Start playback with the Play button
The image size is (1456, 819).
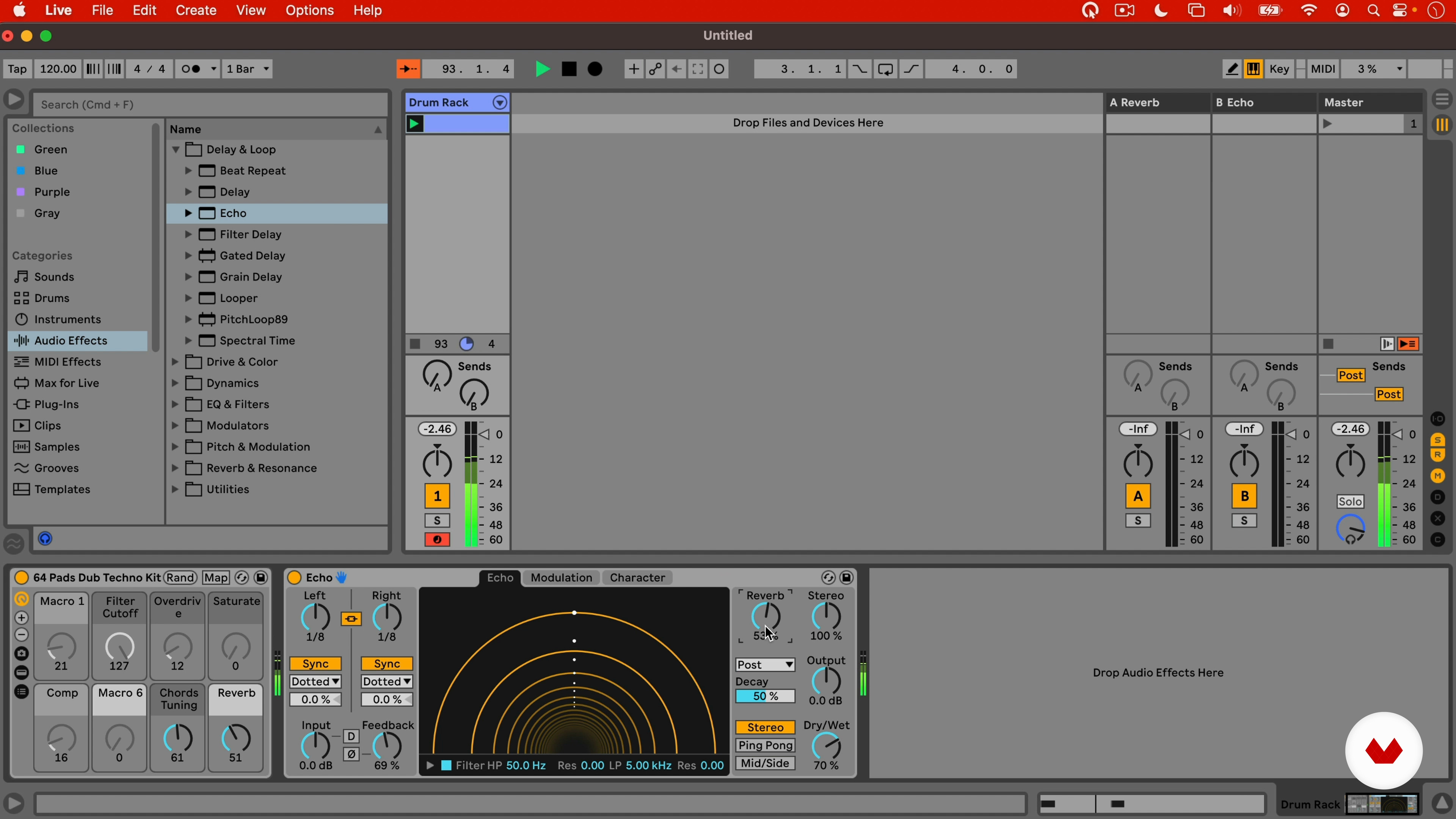point(542,69)
